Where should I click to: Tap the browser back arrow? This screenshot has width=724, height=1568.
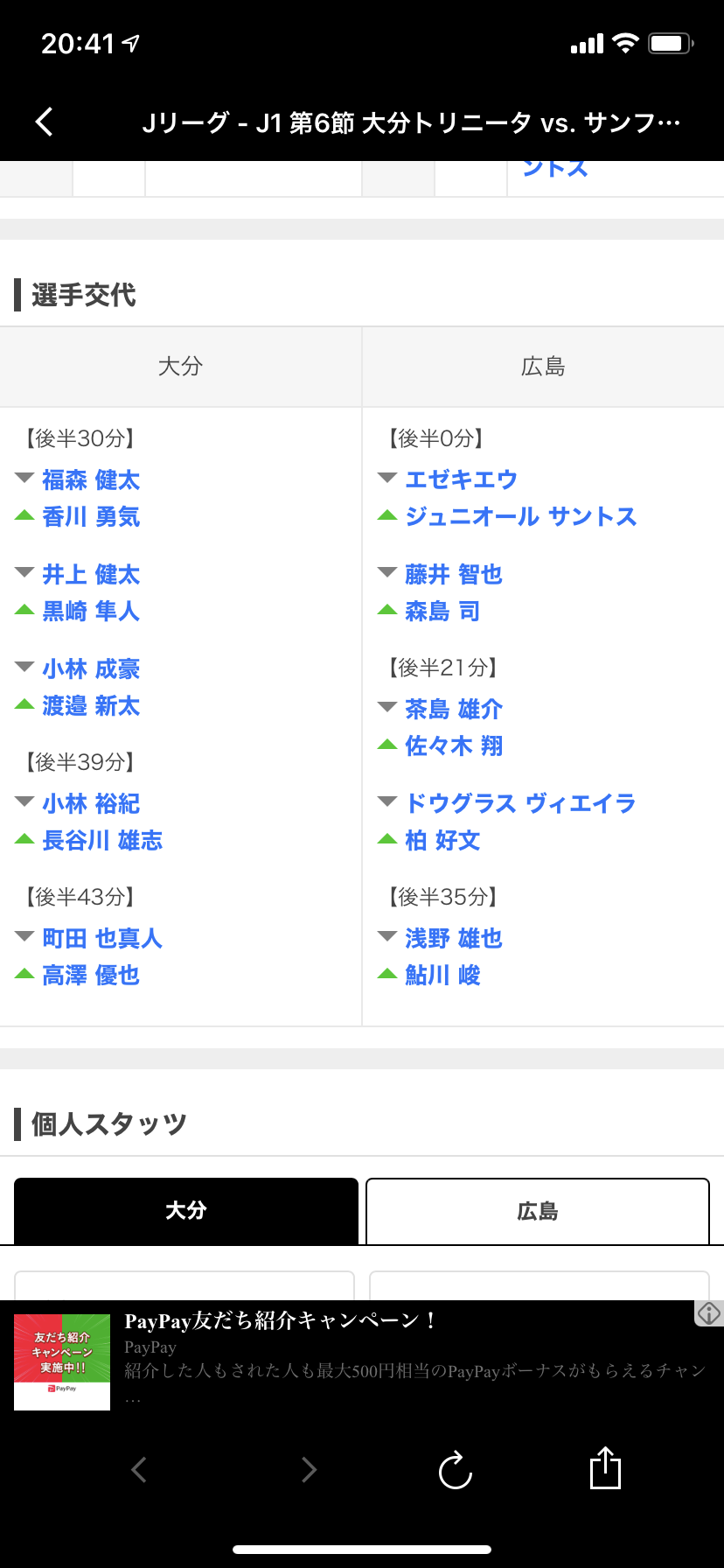[x=138, y=1469]
